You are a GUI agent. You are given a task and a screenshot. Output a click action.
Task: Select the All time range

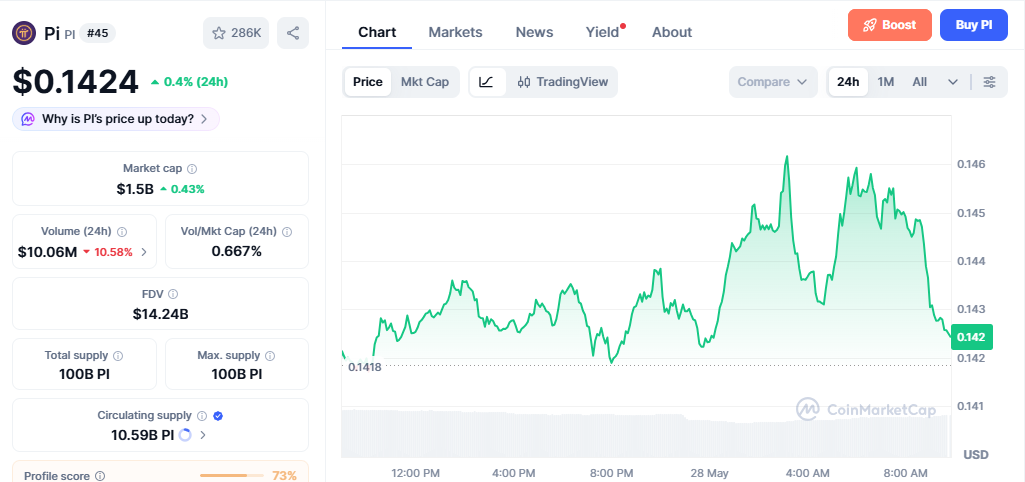point(920,82)
